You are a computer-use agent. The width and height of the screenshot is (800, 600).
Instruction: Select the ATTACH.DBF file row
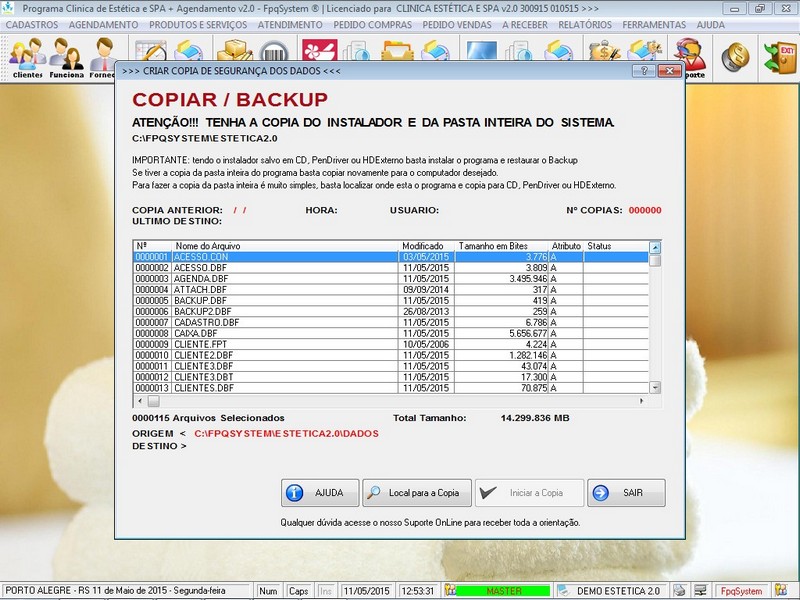(x=391, y=290)
